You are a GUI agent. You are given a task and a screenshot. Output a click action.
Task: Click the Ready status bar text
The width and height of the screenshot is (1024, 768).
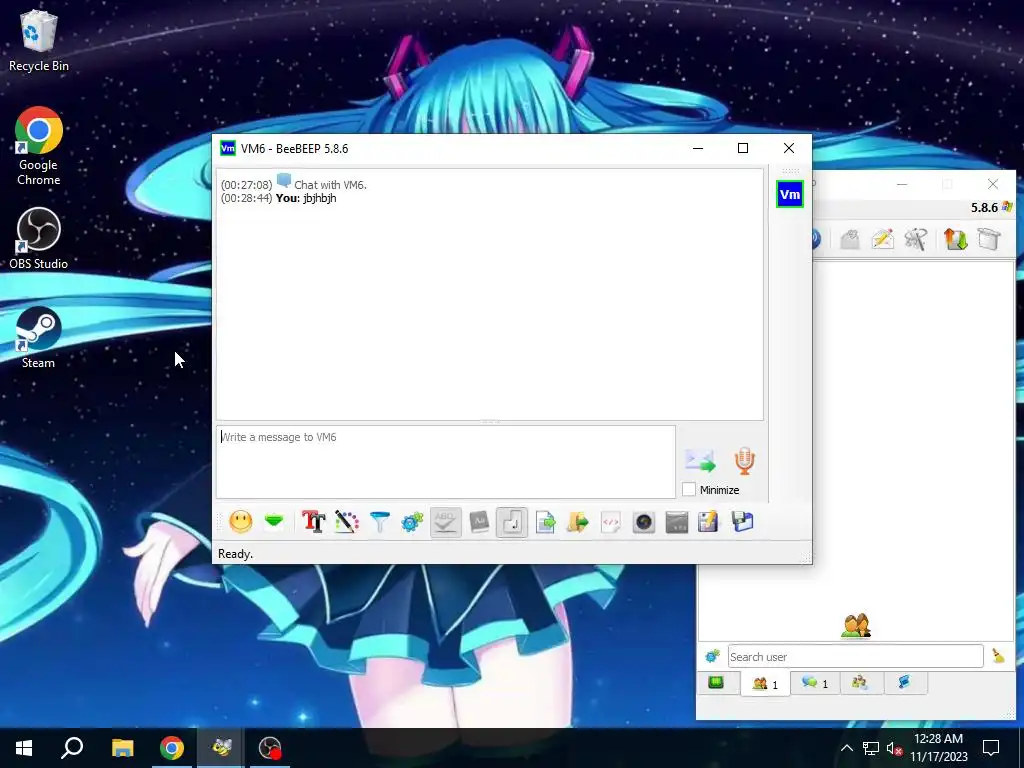(x=235, y=554)
